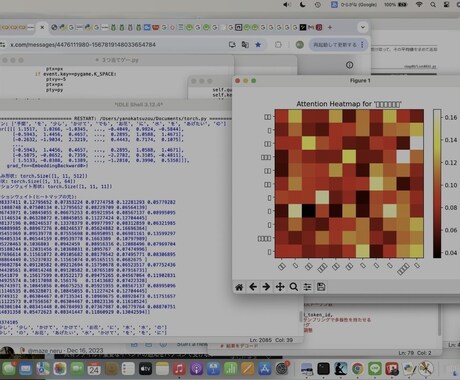Open LINE from the Dock
The width and height of the screenshot is (460, 380).
[375, 369]
